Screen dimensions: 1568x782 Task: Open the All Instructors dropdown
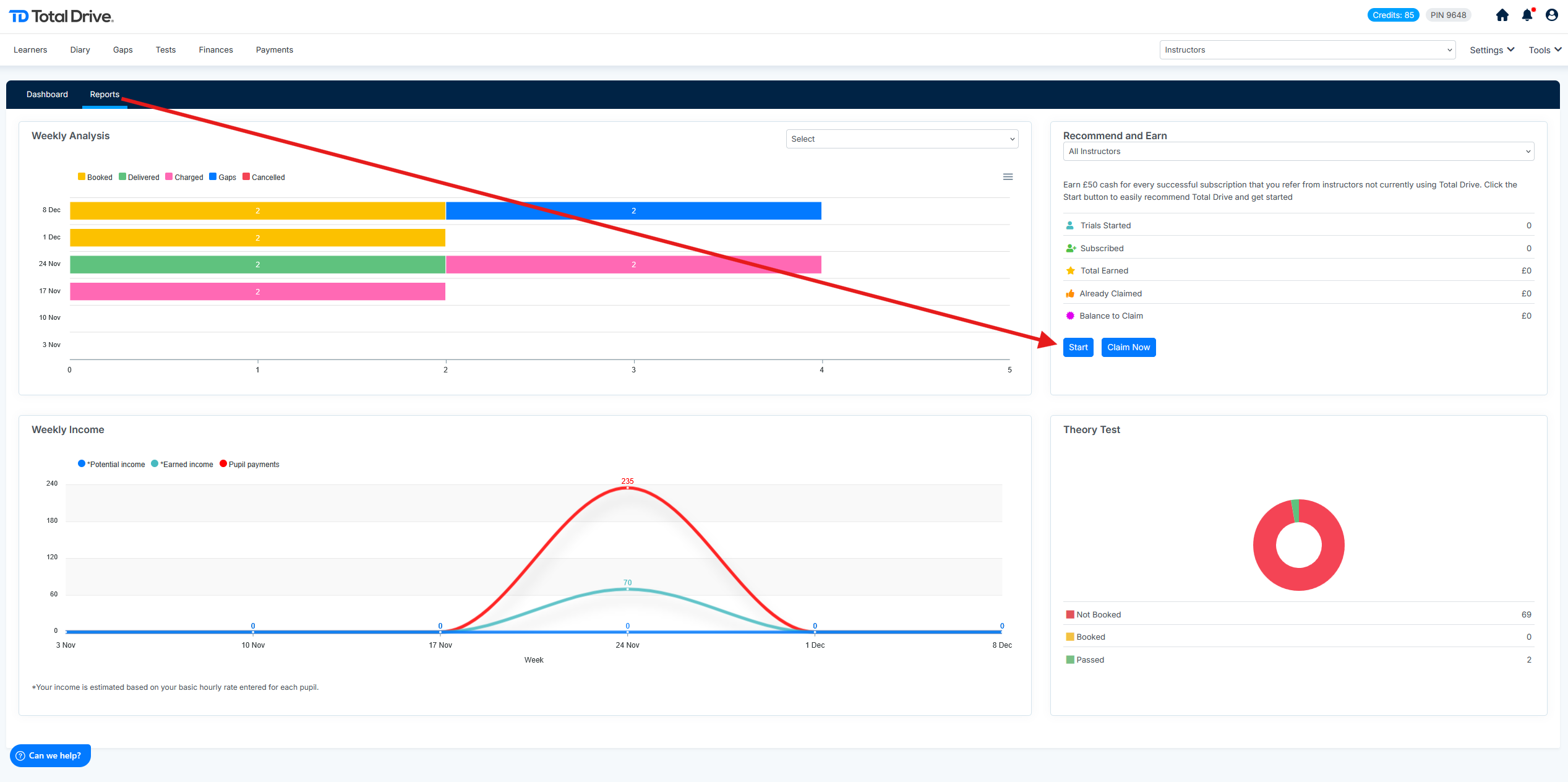click(x=1298, y=152)
